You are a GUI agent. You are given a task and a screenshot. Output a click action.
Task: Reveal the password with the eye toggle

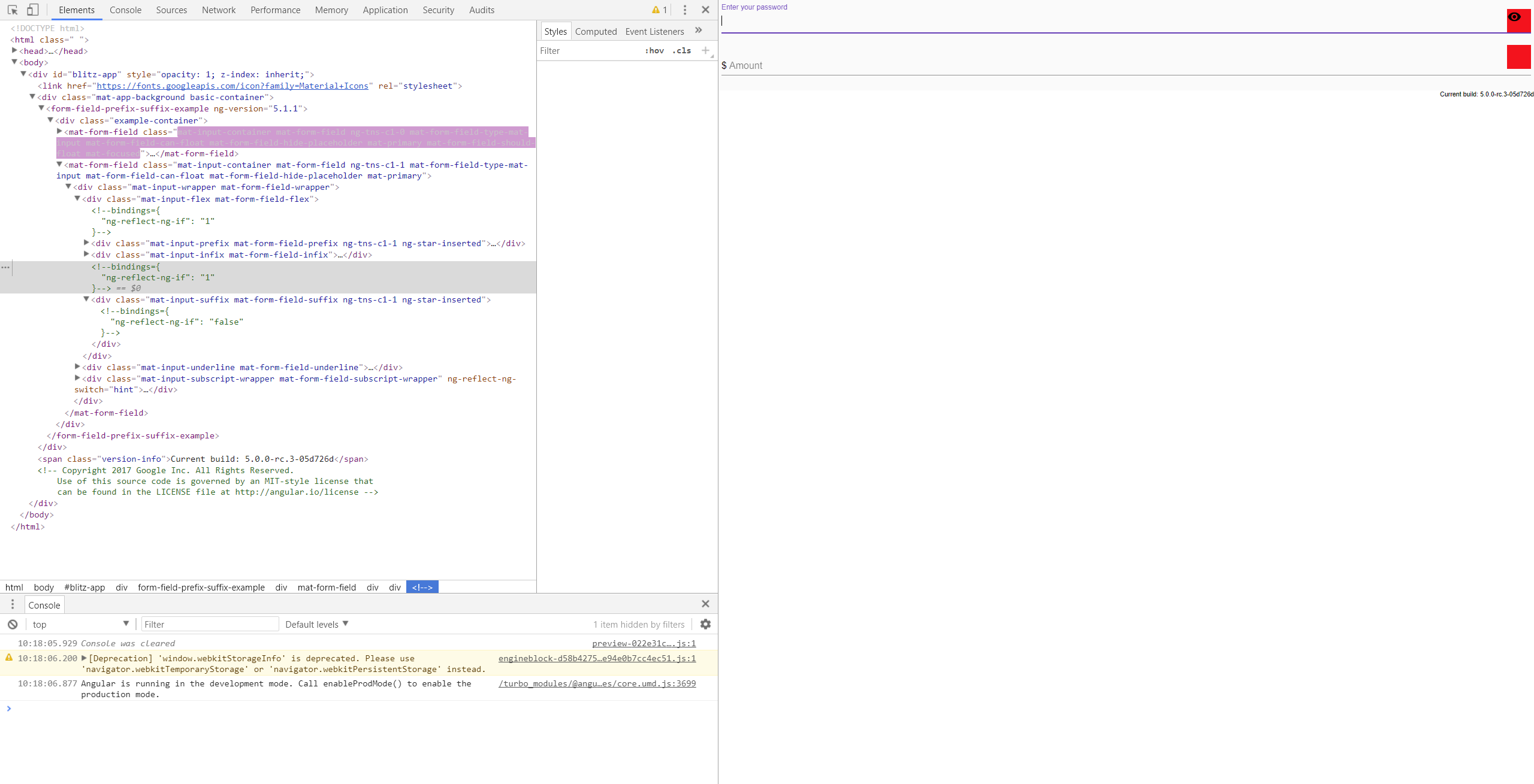1517,18
